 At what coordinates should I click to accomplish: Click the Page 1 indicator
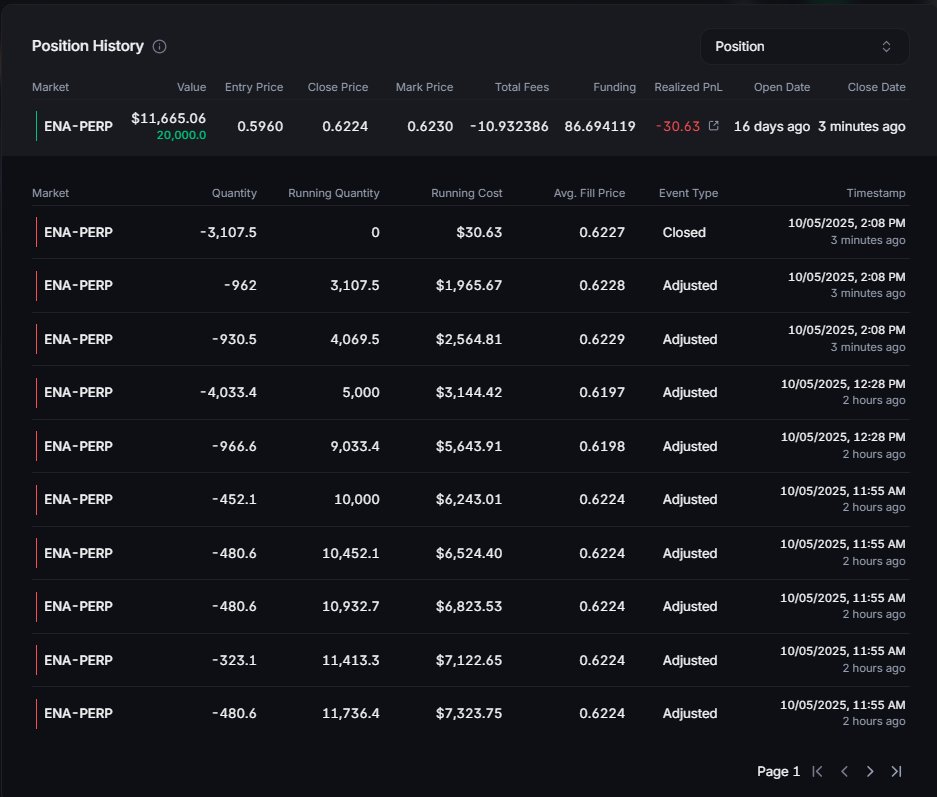pos(778,771)
